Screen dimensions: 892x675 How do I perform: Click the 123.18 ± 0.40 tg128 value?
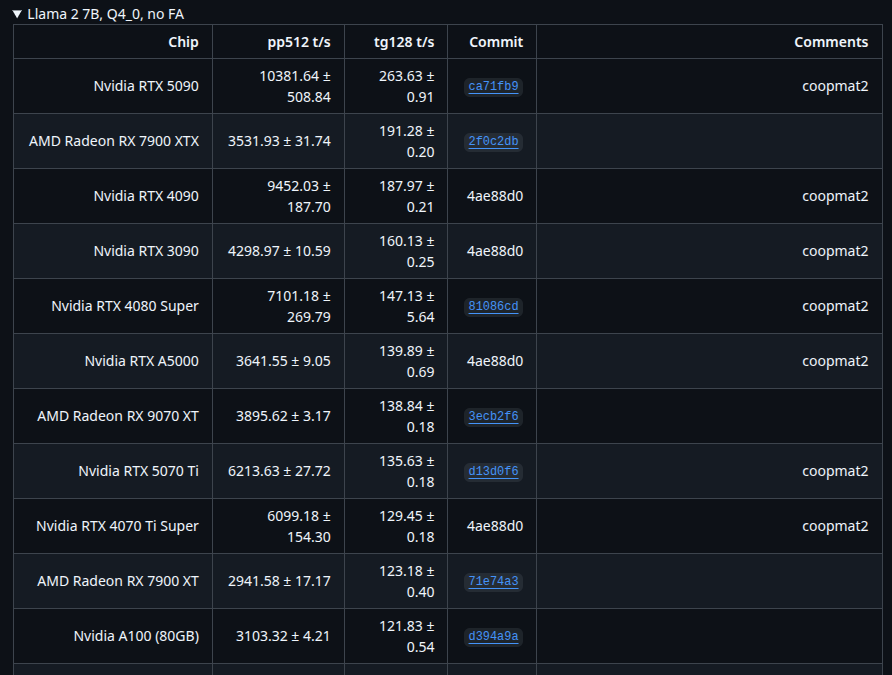pyautogui.click(x=407, y=582)
